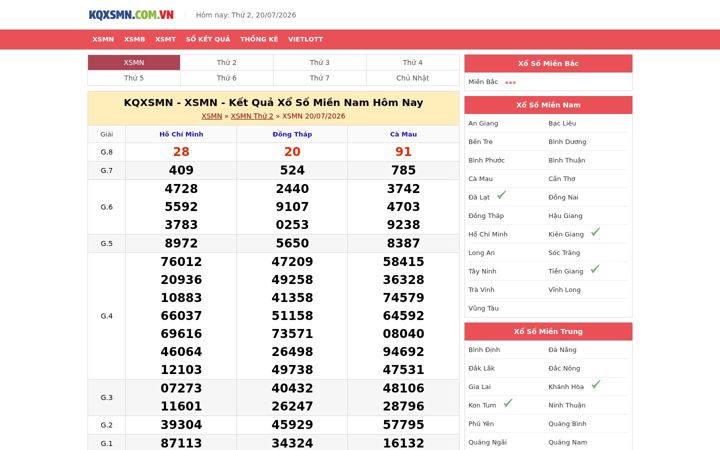Switch to Thứ 3 tab
The height and width of the screenshot is (450, 720).
(x=320, y=62)
